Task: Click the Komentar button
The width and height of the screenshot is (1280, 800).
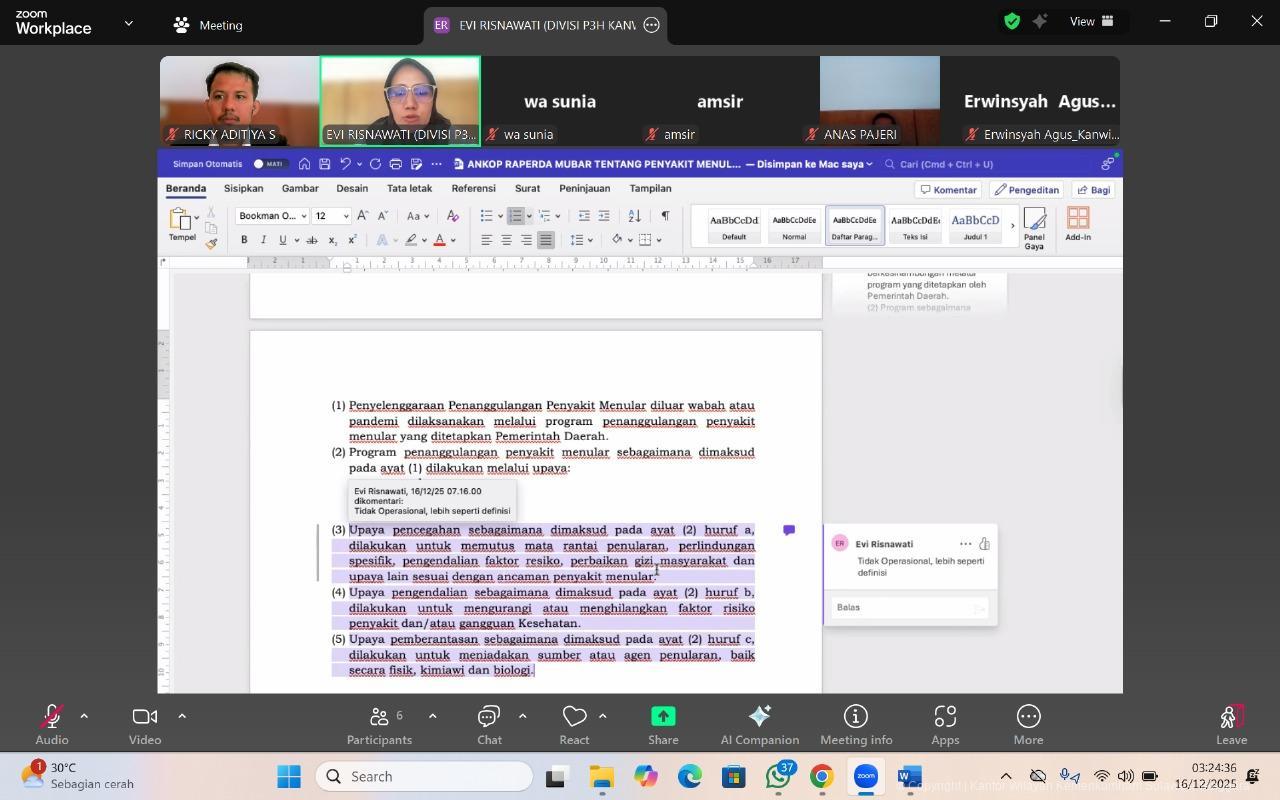Action: tap(947, 190)
